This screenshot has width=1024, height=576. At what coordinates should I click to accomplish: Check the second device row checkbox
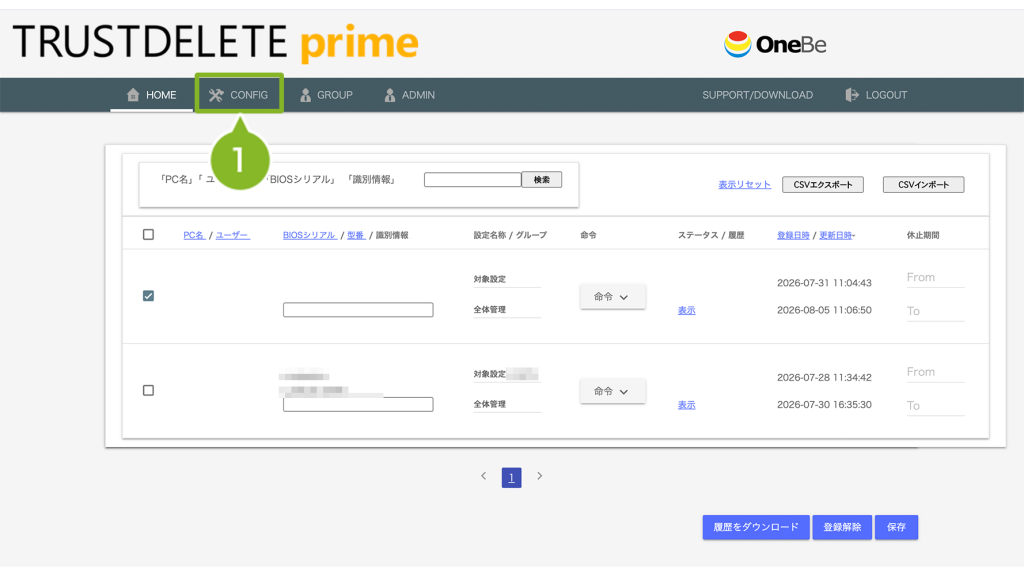148,391
